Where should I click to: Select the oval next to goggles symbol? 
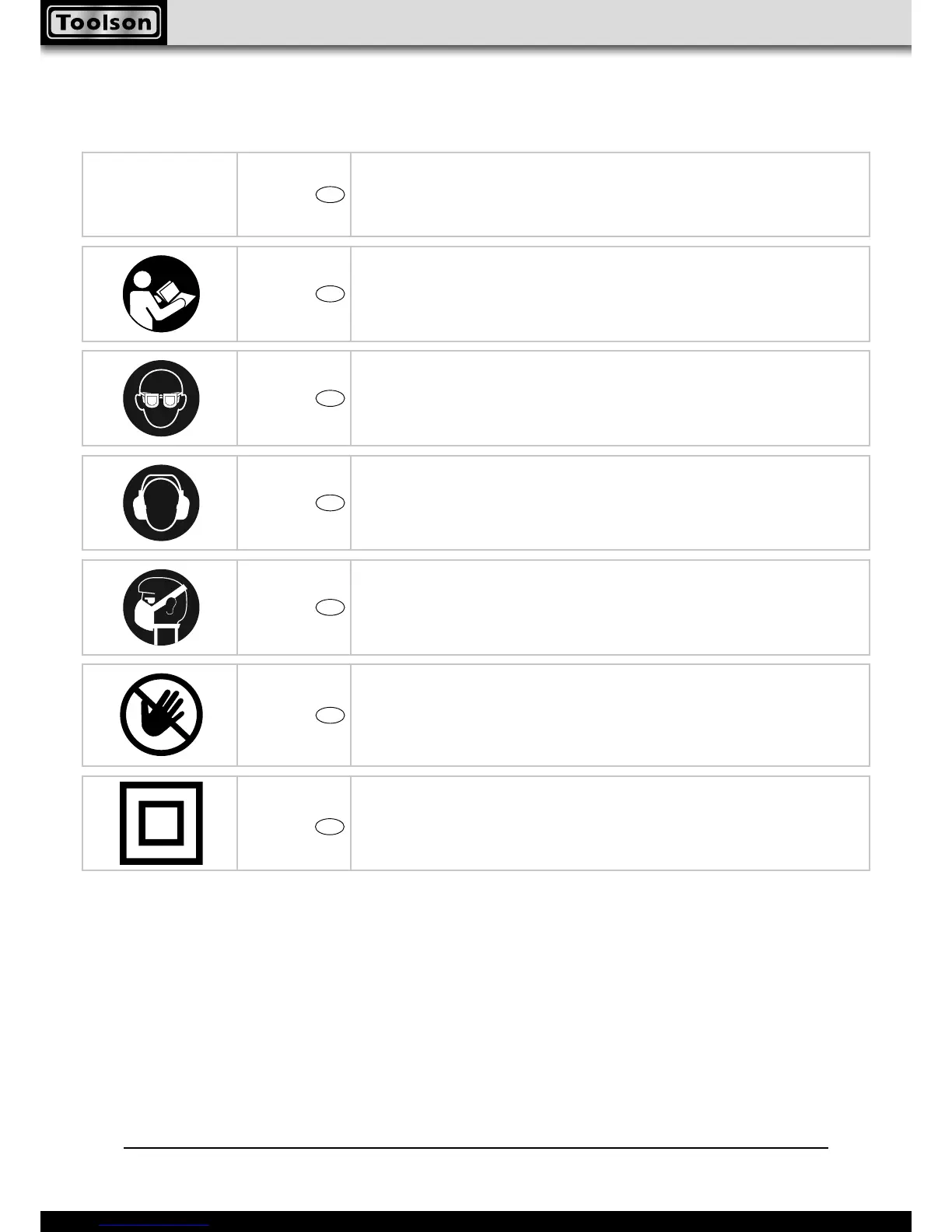click(x=331, y=398)
